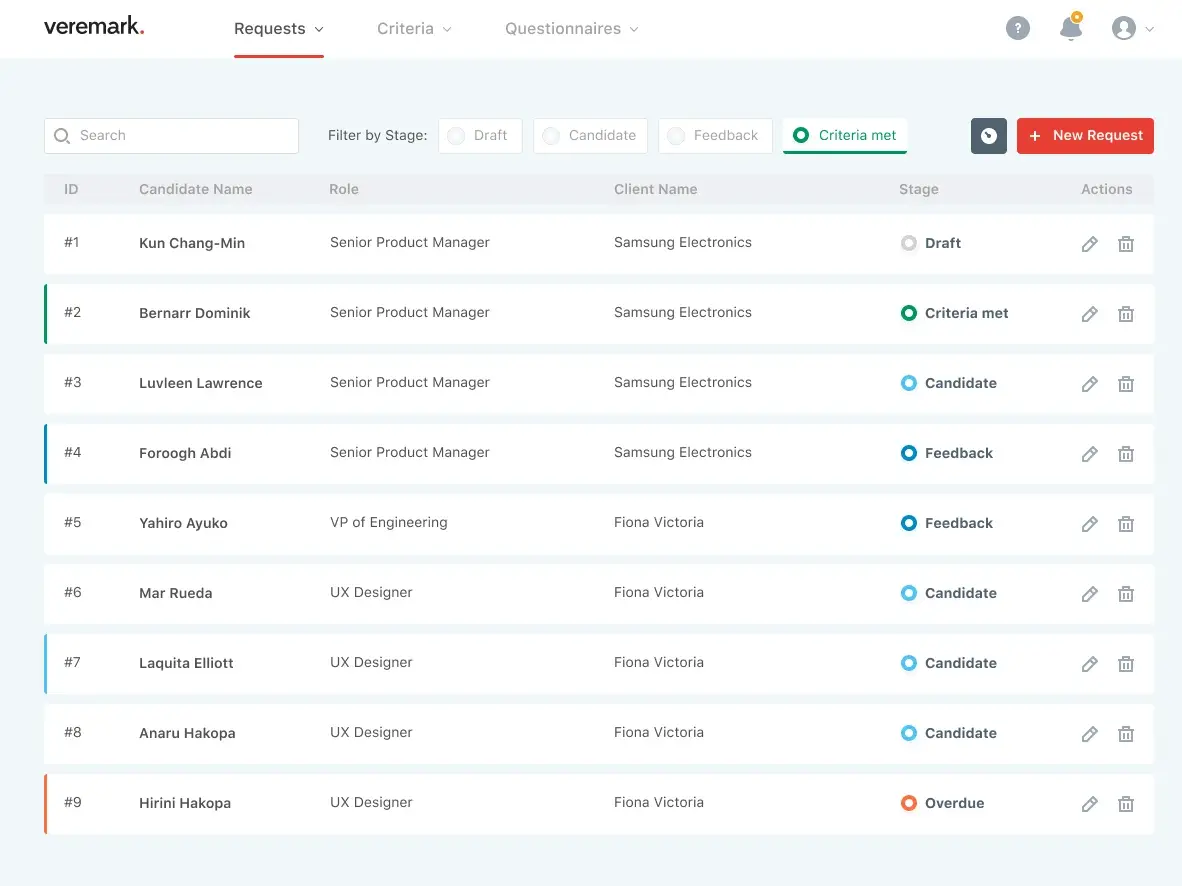Delete Bernarr Dominik's request via trash icon
This screenshot has width=1182, height=886.
1125,314
